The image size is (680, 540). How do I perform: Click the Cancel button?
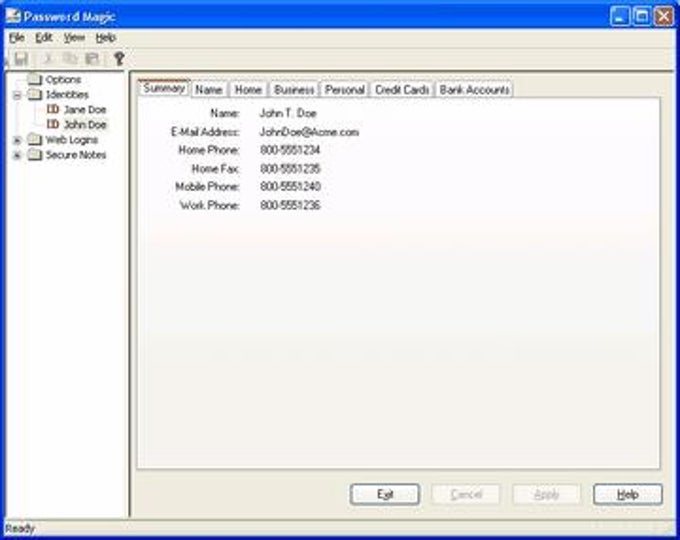tap(466, 494)
